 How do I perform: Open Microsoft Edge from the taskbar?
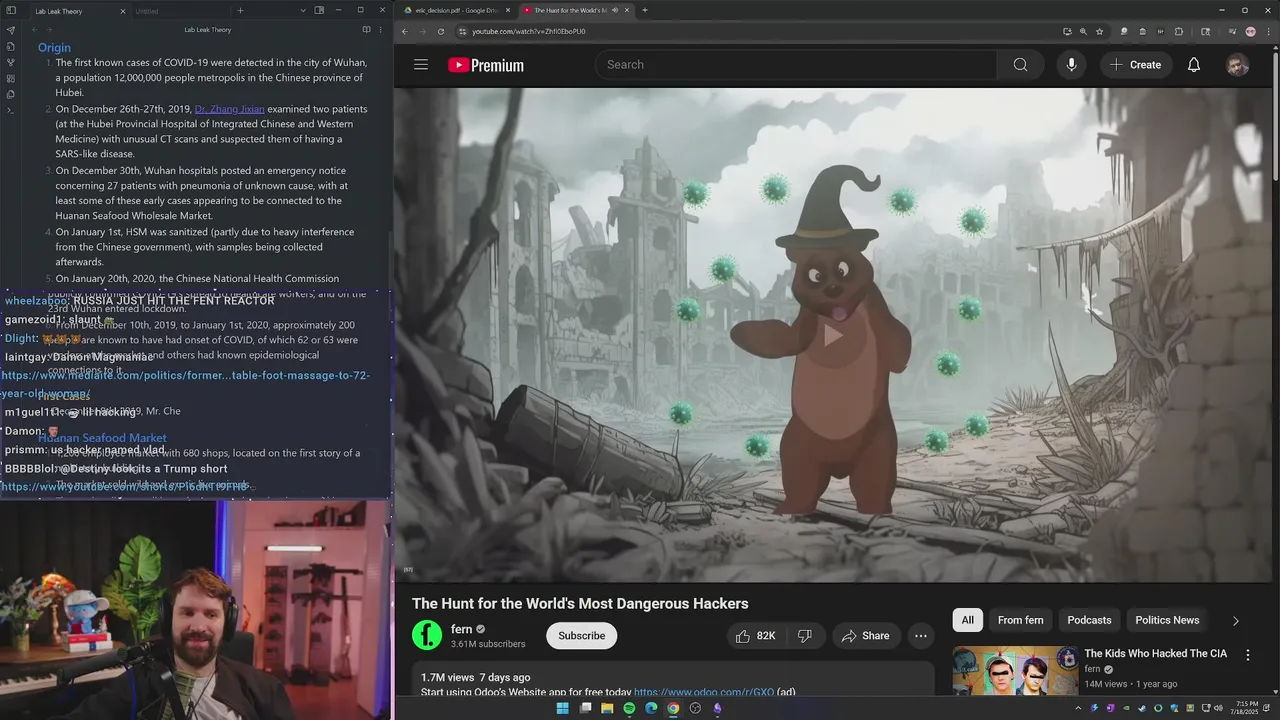[651, 708]
